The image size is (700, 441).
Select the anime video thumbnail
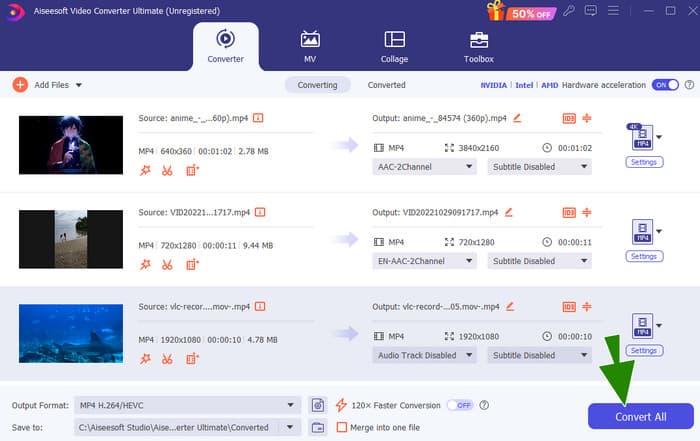tap(71, 145)
